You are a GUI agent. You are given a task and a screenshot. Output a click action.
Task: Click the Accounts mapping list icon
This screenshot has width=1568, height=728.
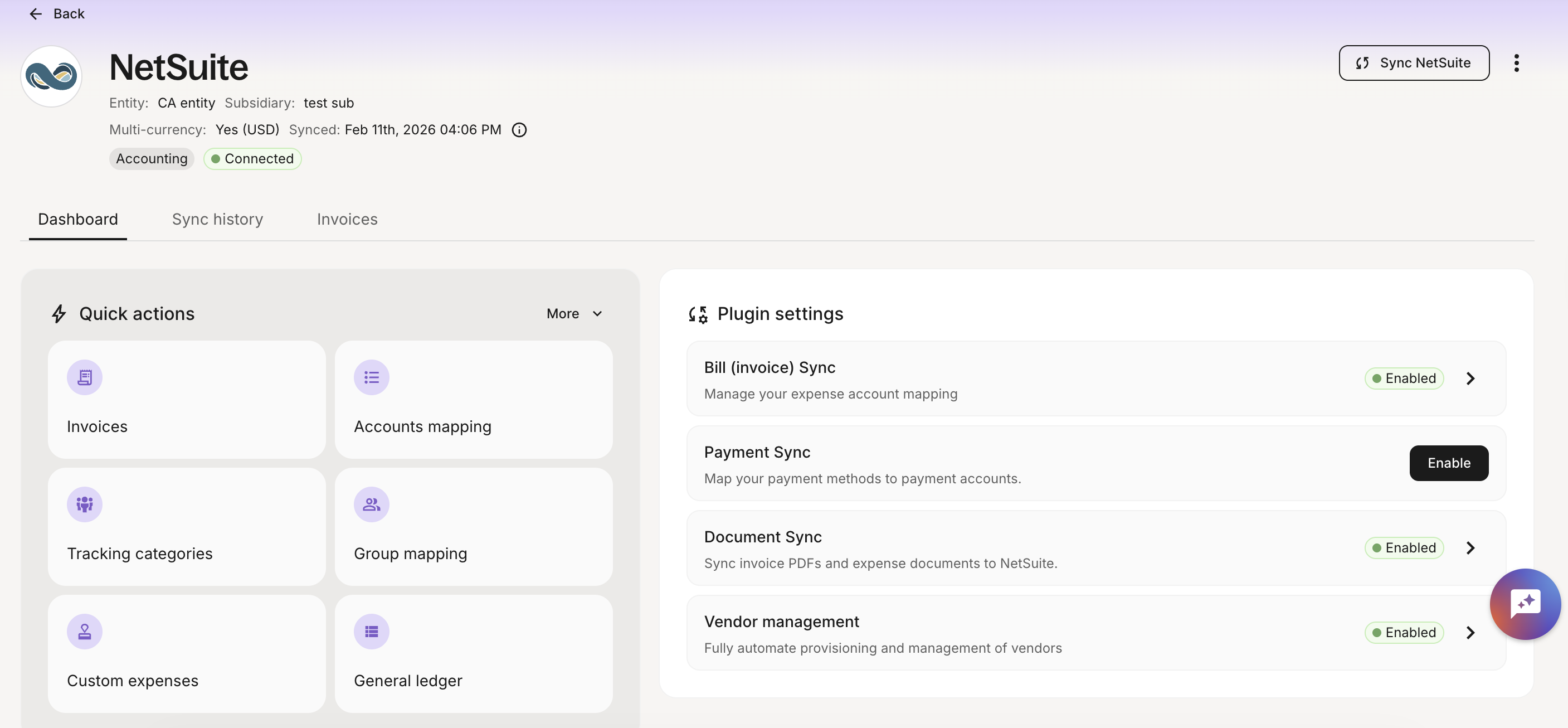371,377
